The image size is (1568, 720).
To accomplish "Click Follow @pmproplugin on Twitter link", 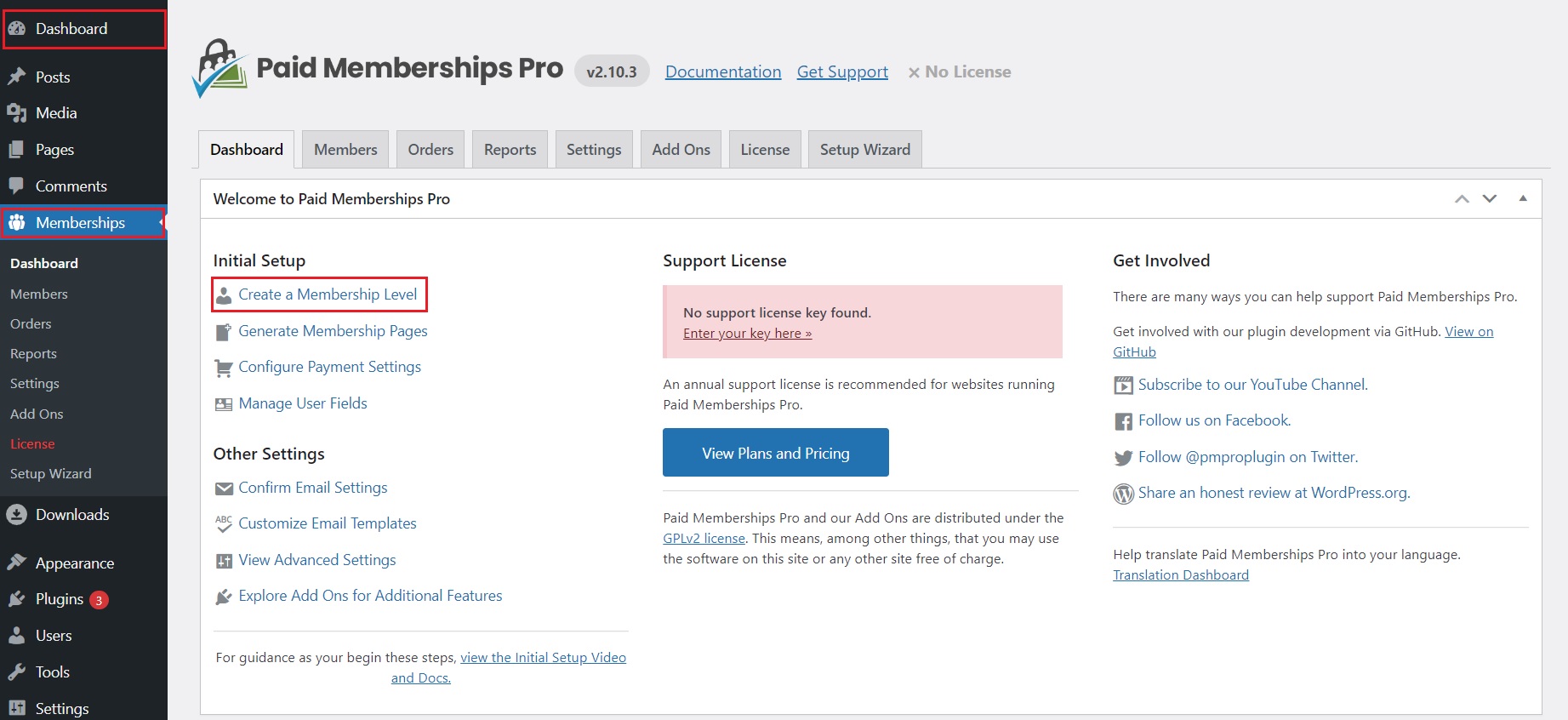I will 1248,456.
